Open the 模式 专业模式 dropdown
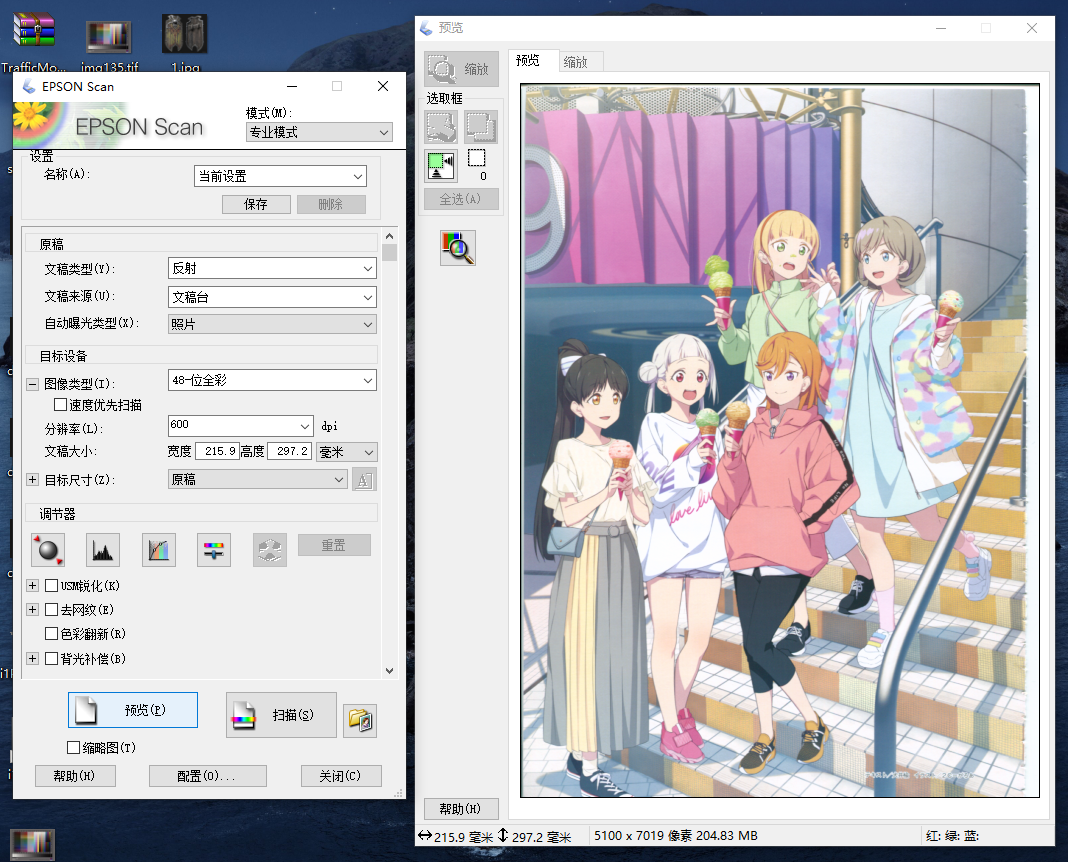Viewport: 1068px width, 862px height. (319, 132)
